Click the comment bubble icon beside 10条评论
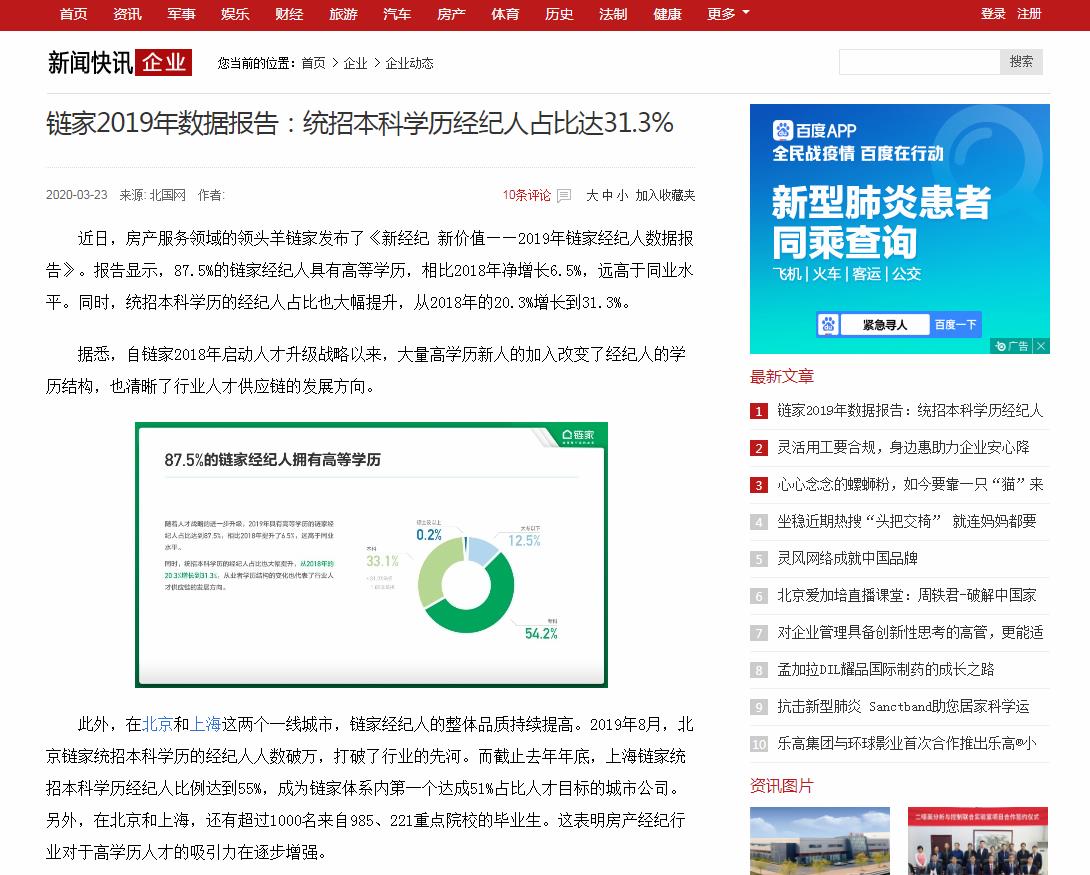This screenshot has height=875, width=1090. tap(564, 195)
